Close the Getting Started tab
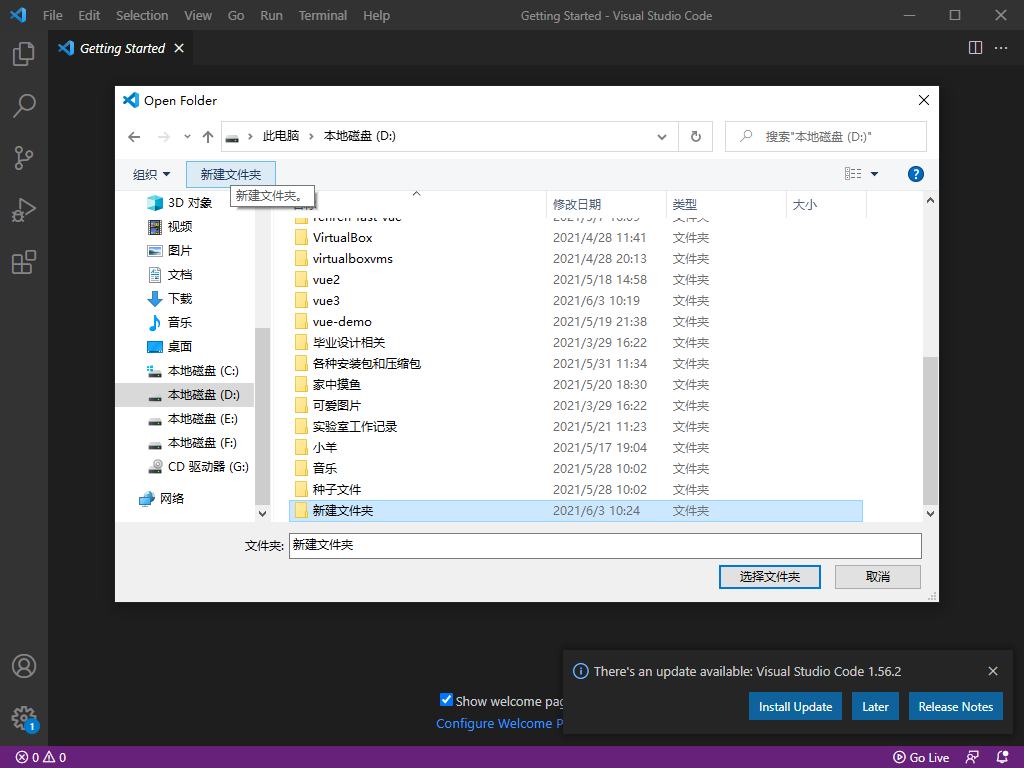 coord(179,48)
